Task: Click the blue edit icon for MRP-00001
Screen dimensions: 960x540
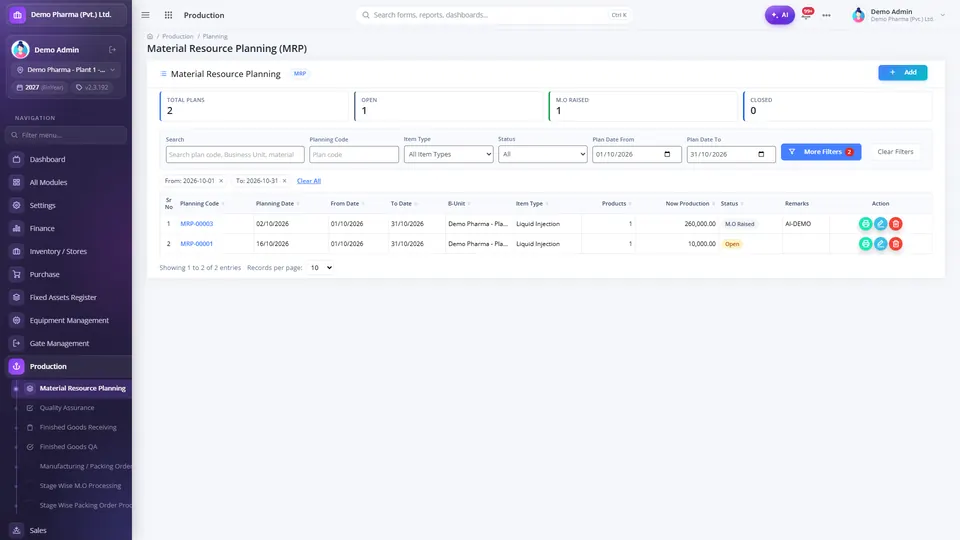Action: (x=880, y=244)
